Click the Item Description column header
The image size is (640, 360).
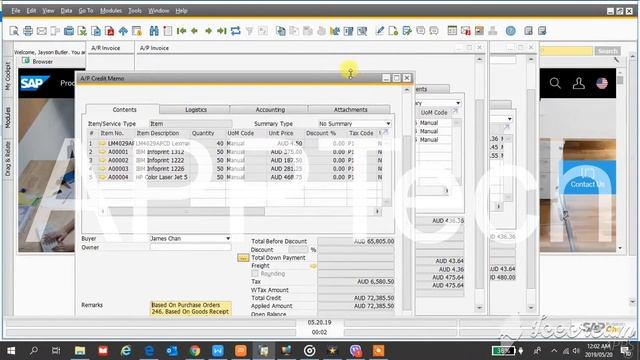pyautogui.click(x=158, y=133)
